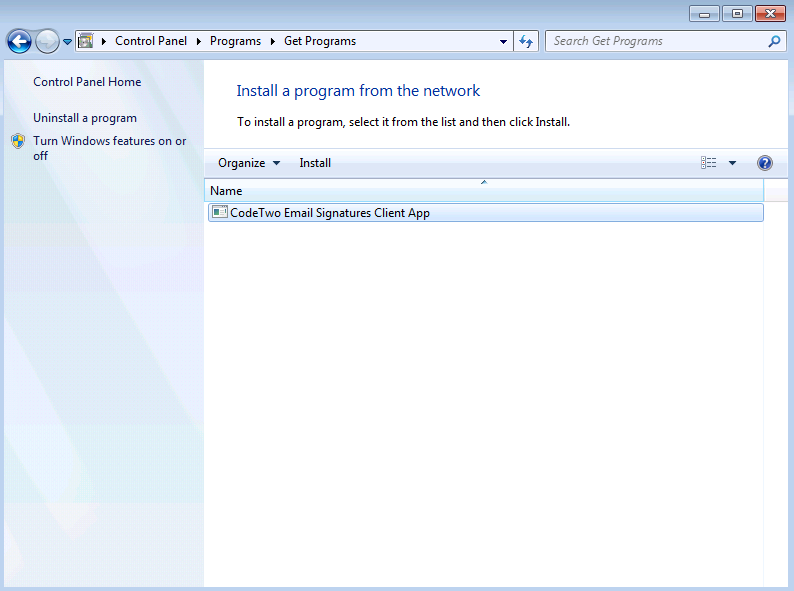
Task: Change the view with the view icon
Action: click(x=708, y=163)
